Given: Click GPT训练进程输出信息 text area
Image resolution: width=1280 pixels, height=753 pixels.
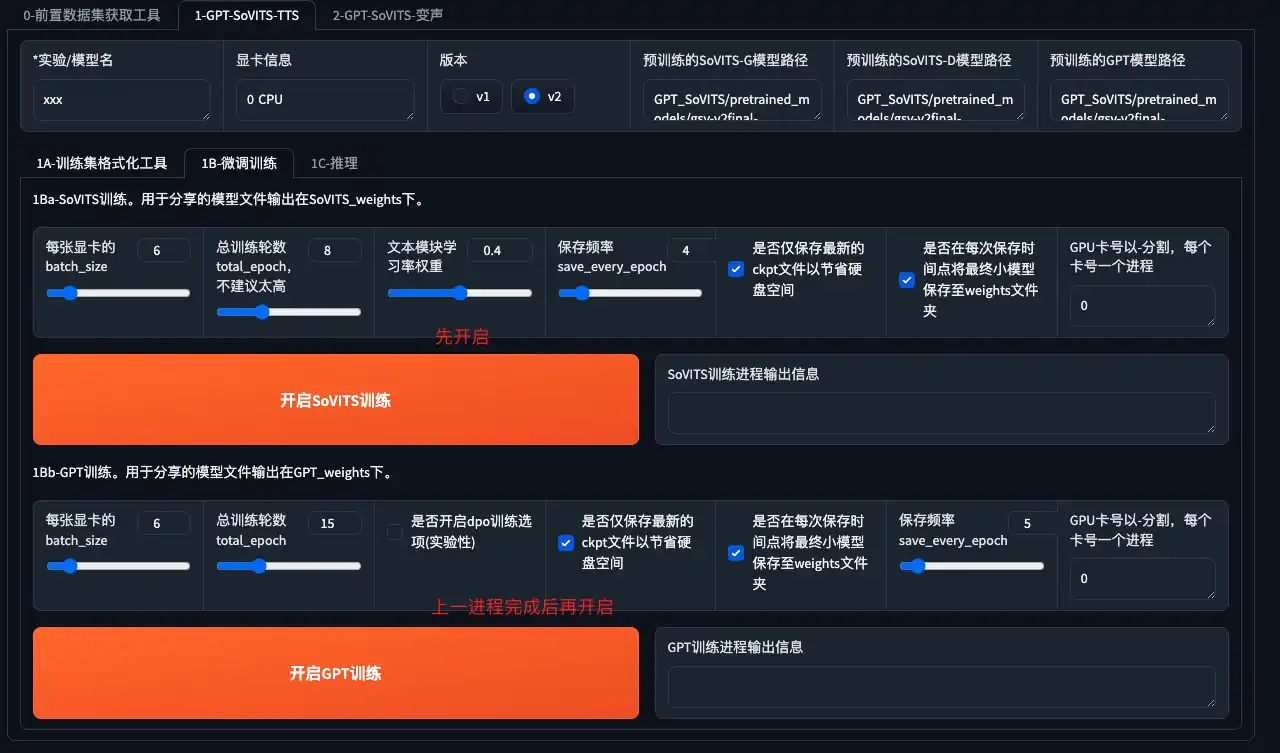Looking at the screenshot, I should click(942, 687).
